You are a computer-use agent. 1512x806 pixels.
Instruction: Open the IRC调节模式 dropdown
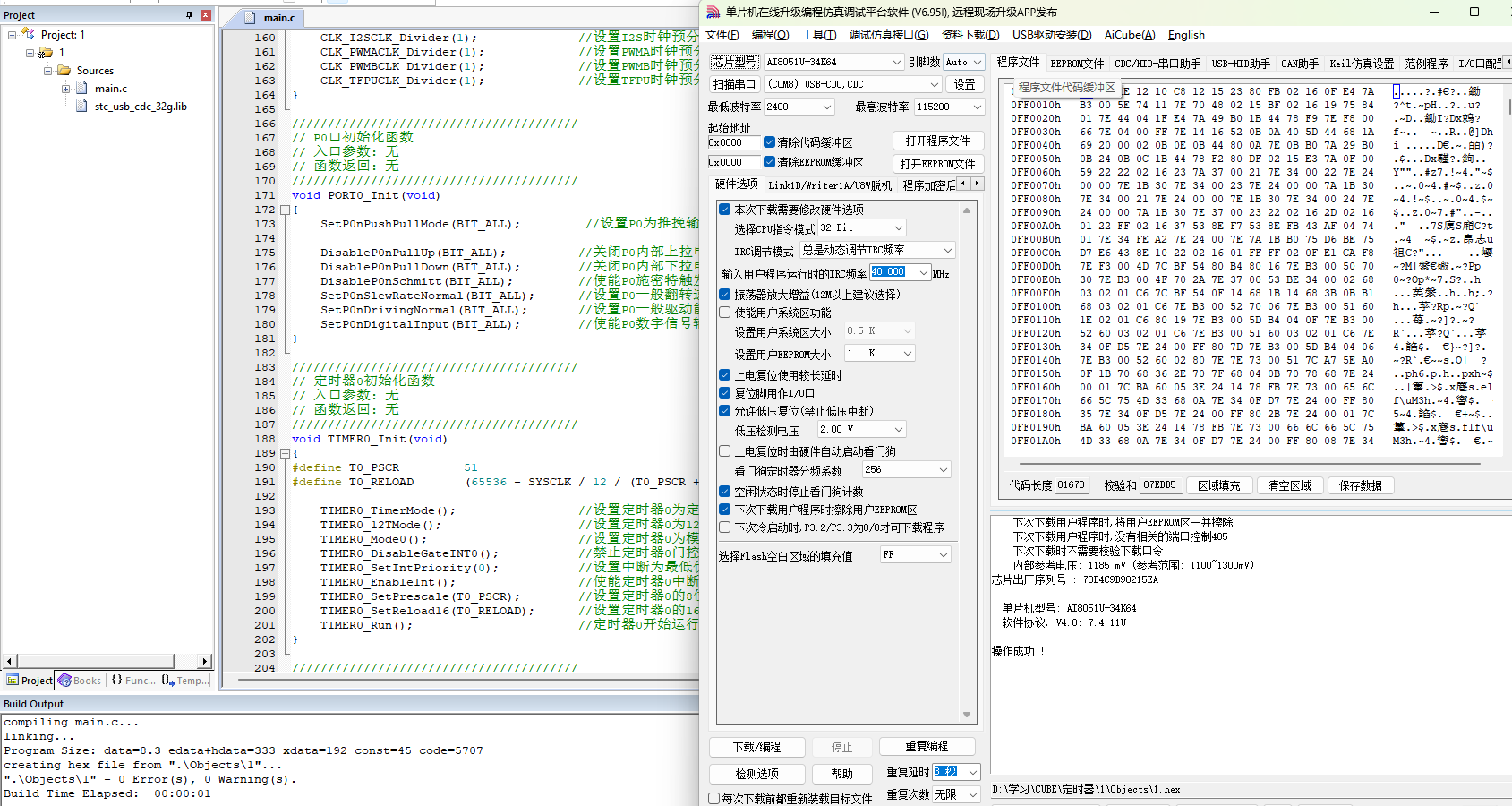[877, 250]
